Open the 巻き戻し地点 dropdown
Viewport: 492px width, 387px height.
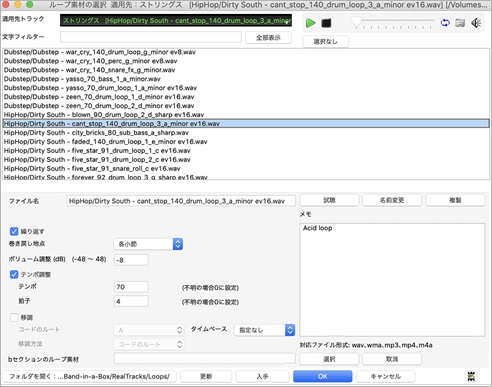pyautogui.click(x=148, y=244)
